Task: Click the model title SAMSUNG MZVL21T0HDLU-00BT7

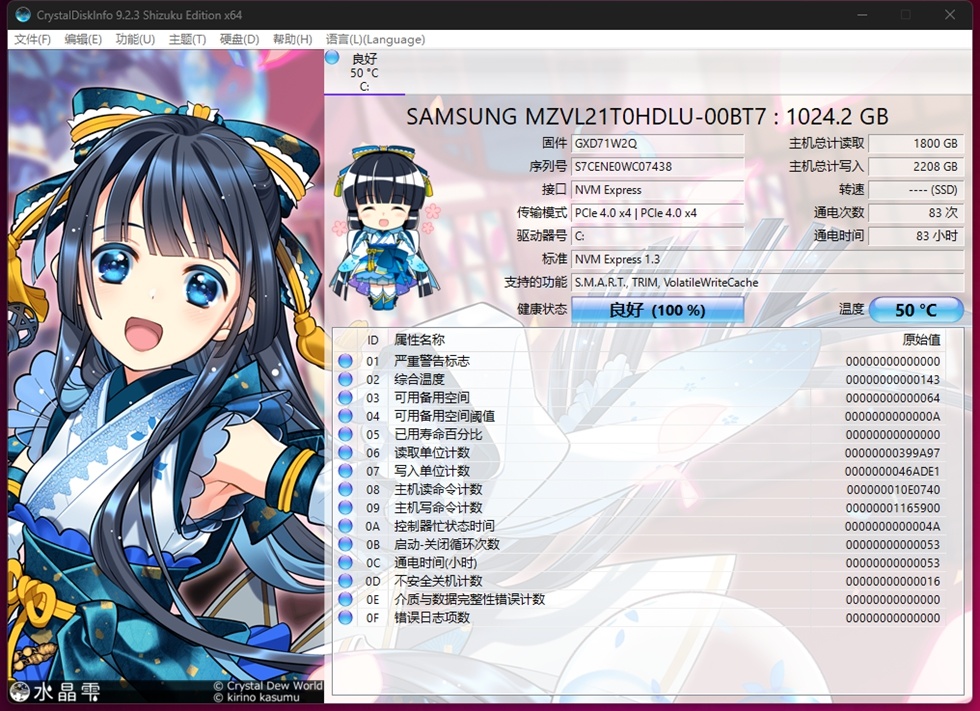Action: click(586, 117)
